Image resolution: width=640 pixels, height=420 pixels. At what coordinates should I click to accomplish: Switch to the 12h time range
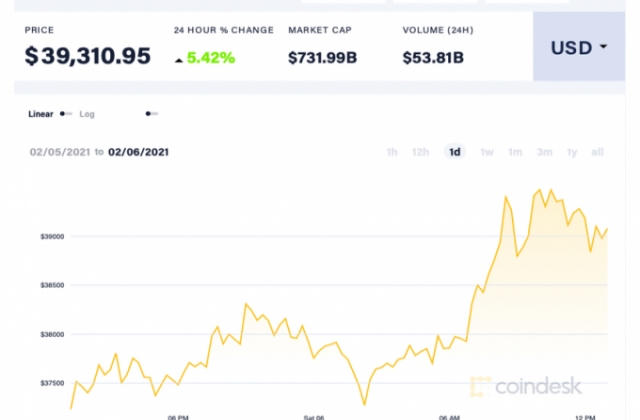click(x=421, y=152)
